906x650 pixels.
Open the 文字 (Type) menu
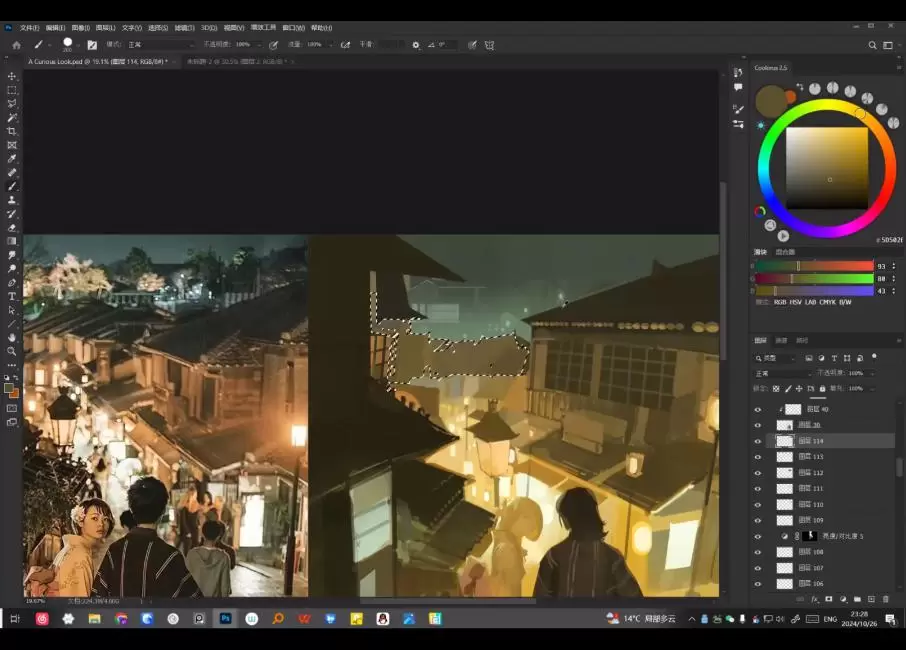132,28
